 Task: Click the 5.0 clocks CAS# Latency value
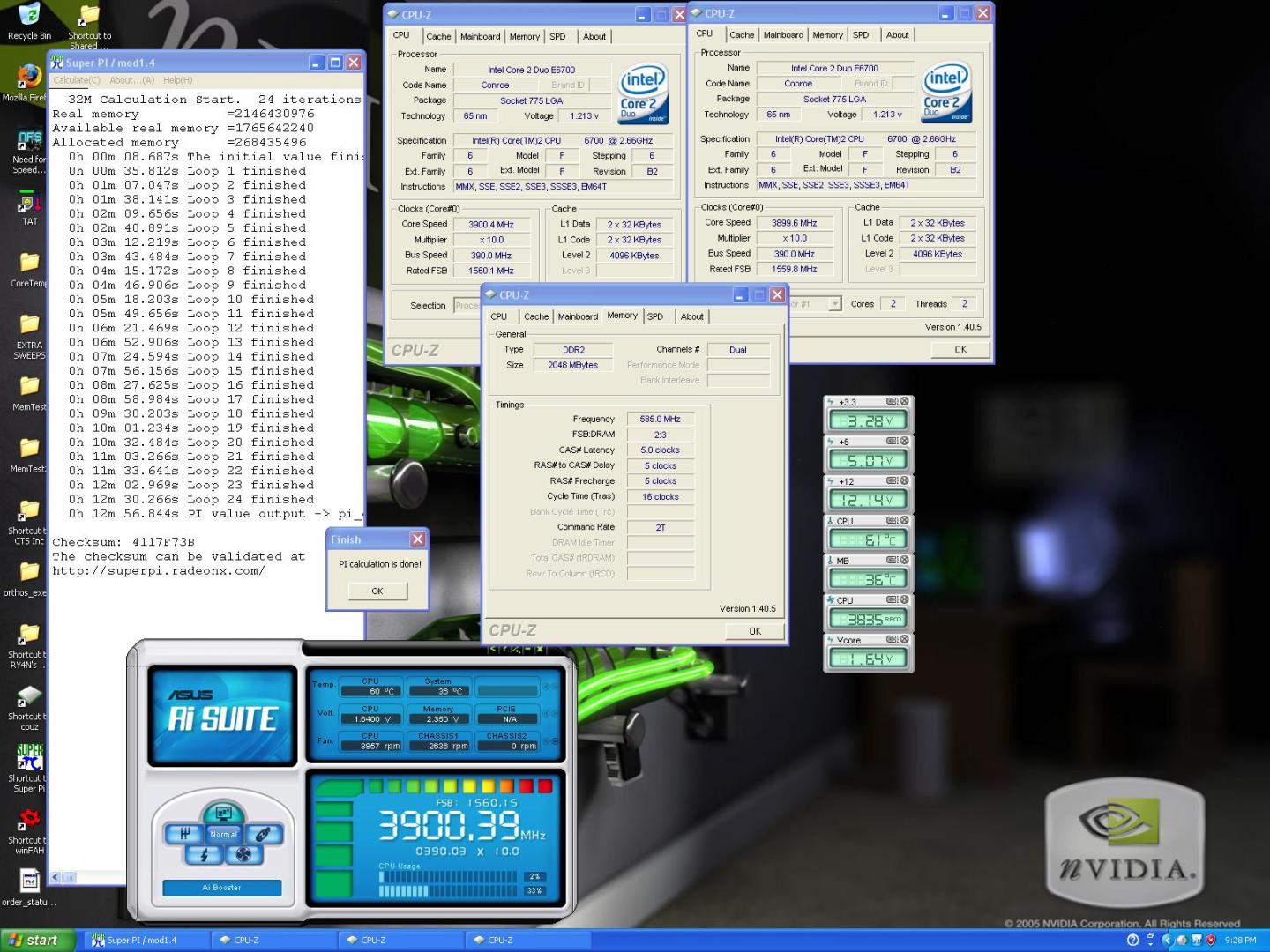pyautogui.click(x=661, y=450)
